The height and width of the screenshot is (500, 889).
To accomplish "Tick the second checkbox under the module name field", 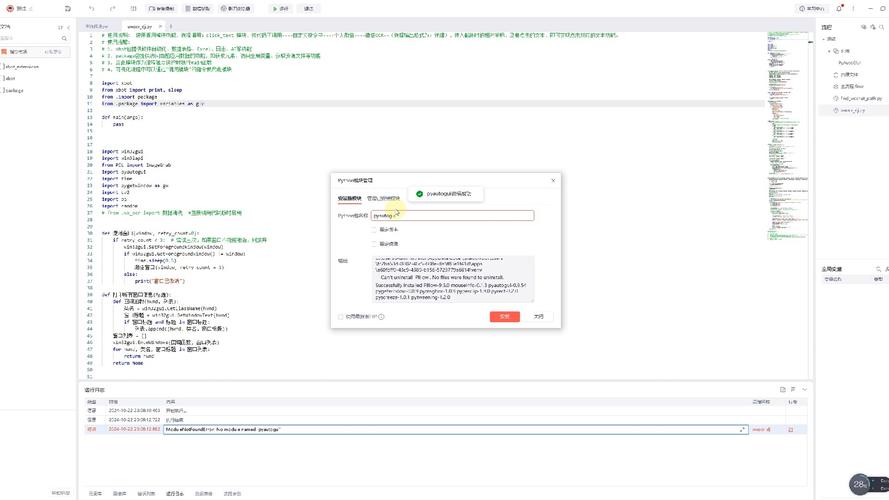I will click(374, 243).
